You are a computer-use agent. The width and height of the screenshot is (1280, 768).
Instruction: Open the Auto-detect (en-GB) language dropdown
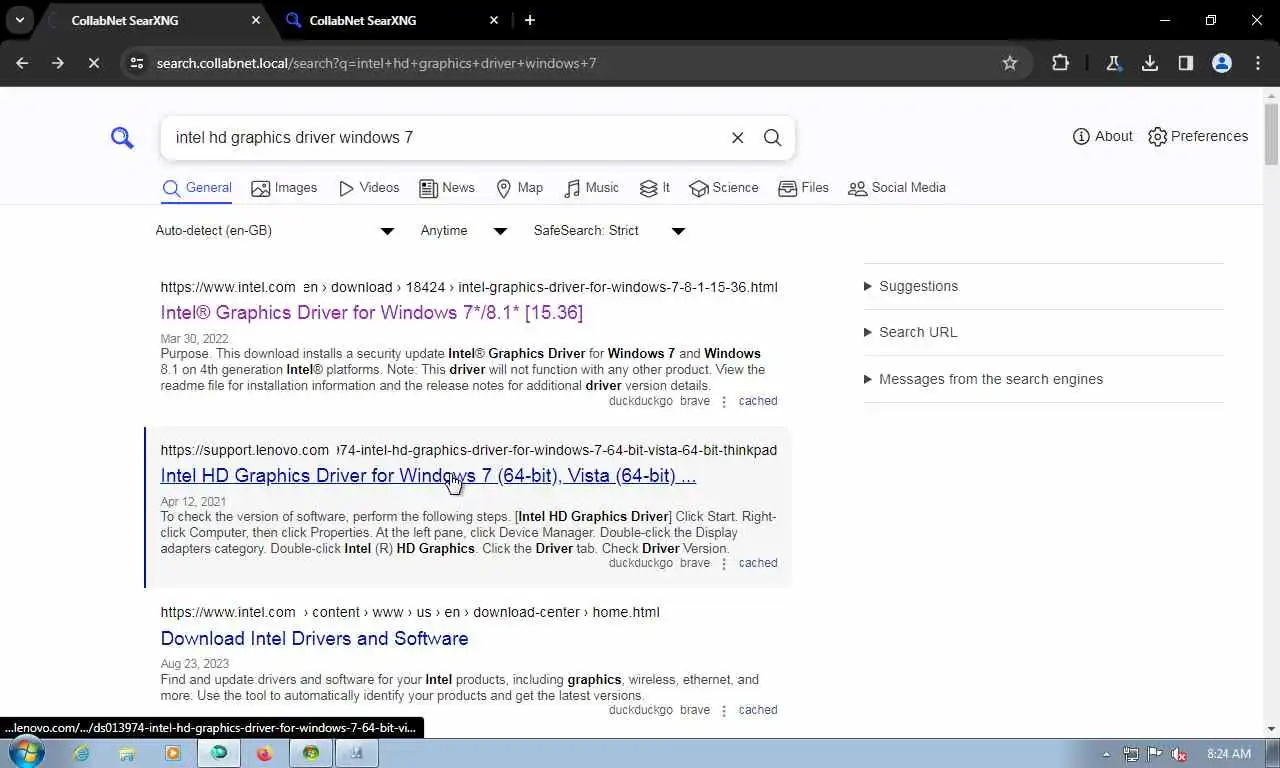click(275, 231)
